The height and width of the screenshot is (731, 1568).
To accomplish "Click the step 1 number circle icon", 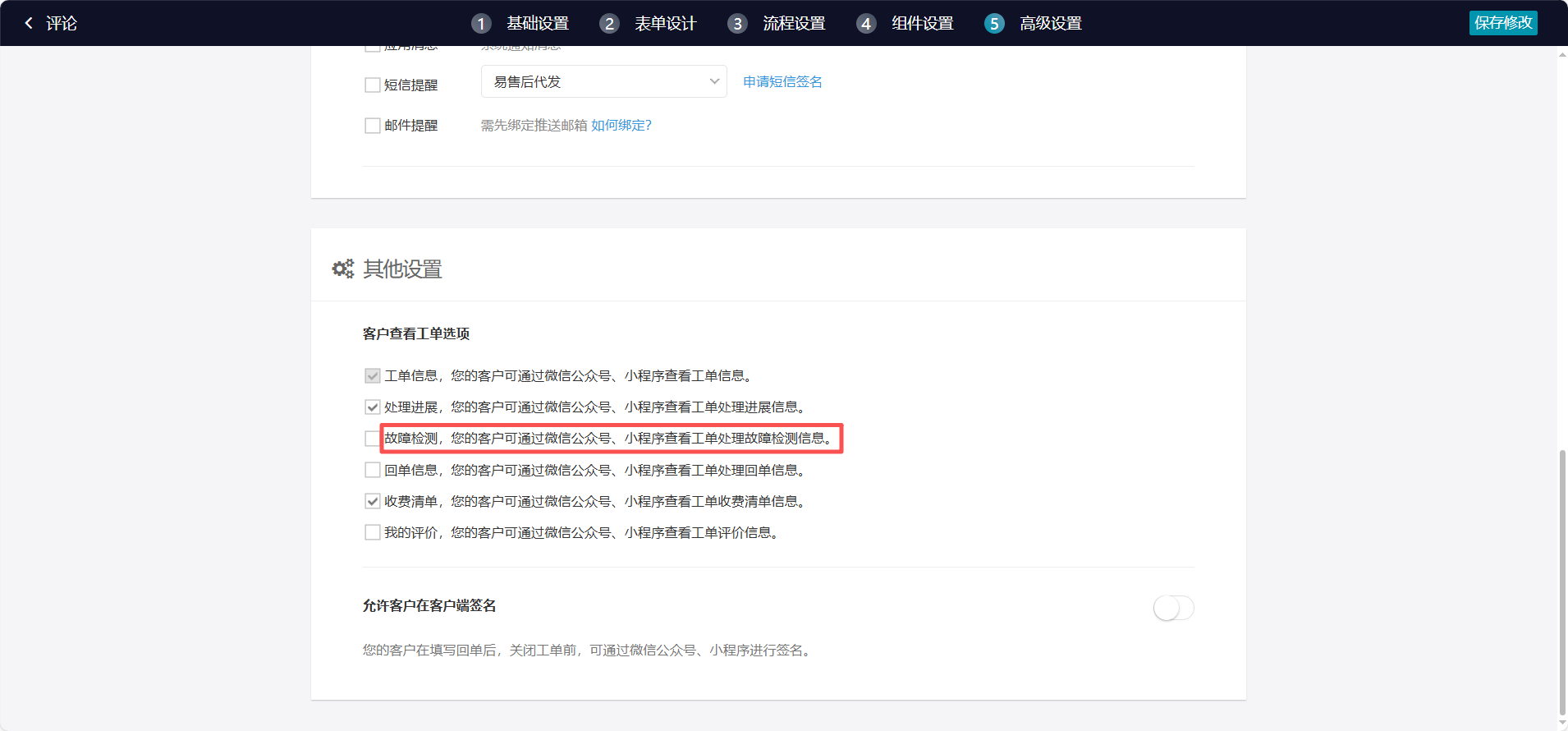I will click(481, 24).
